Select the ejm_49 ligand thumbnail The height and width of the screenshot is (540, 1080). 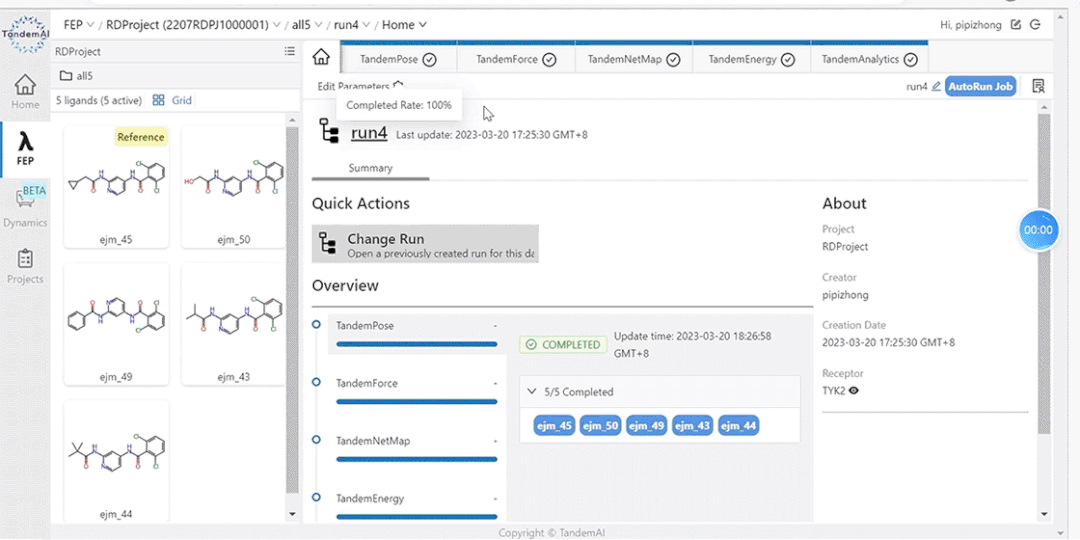[116, 324]
